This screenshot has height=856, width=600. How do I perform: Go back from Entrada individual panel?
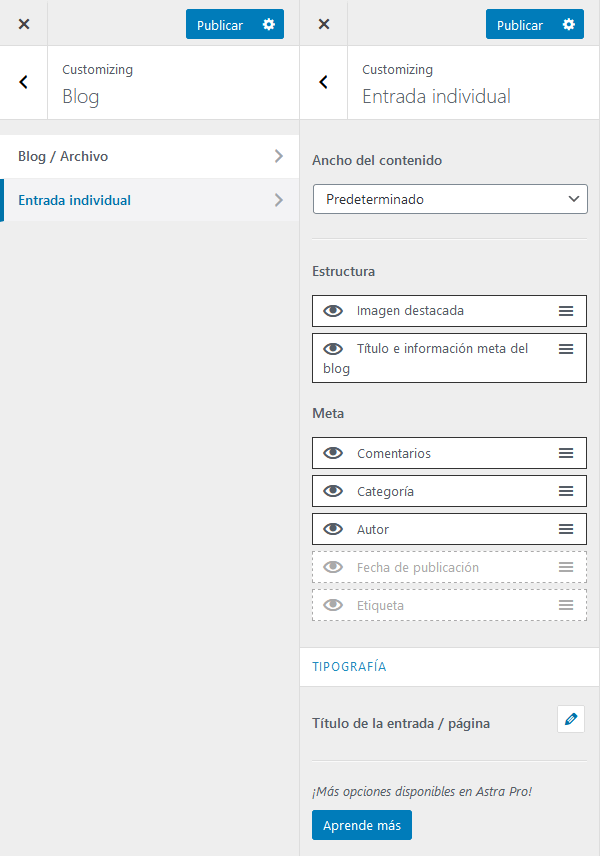click(x=324, y=83)
